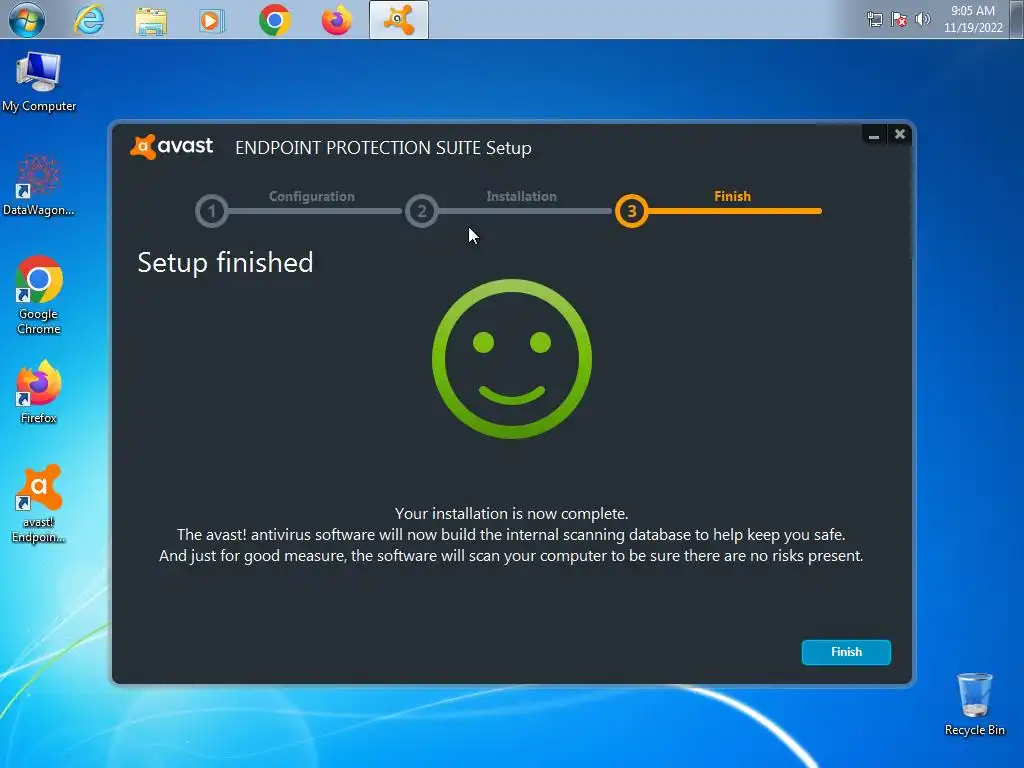Viewport: 1024px width, 768px height.
Task: Click the network tray icon
Action: point(874,20)
